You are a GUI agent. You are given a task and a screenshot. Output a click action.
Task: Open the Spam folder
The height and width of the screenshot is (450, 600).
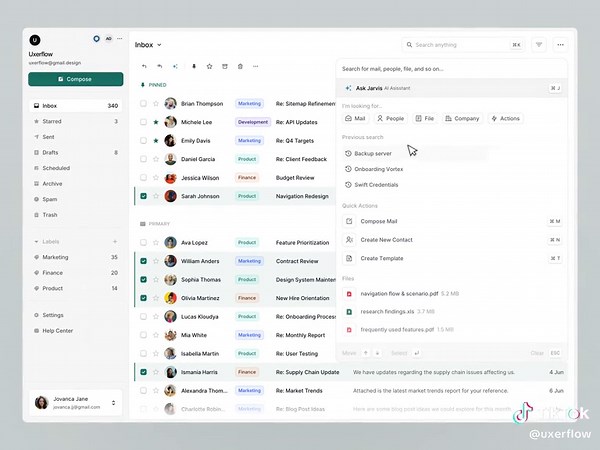point(76,199)
